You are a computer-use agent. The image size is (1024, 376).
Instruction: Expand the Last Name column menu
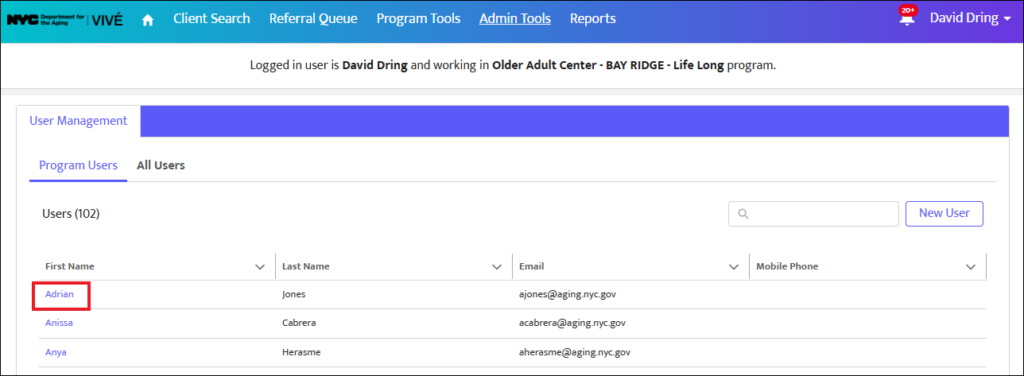point(497,267)
